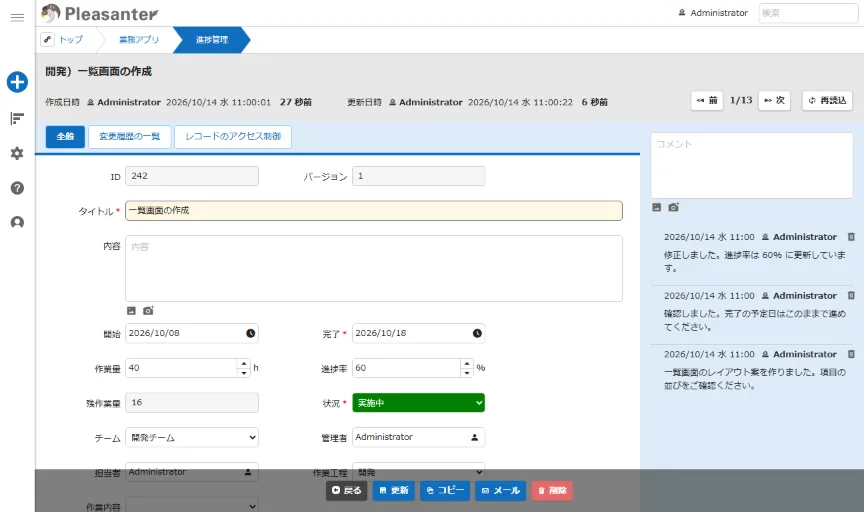Viewport: 864px width, 512px height.
Task: Delete the レイアウト案 comment
Action: 851,354
